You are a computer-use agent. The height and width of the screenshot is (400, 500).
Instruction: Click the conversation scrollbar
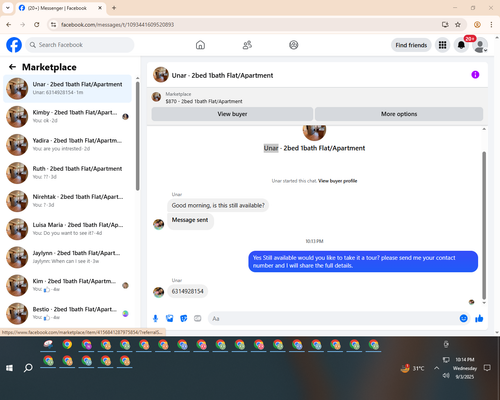click(x=484, y=226)
